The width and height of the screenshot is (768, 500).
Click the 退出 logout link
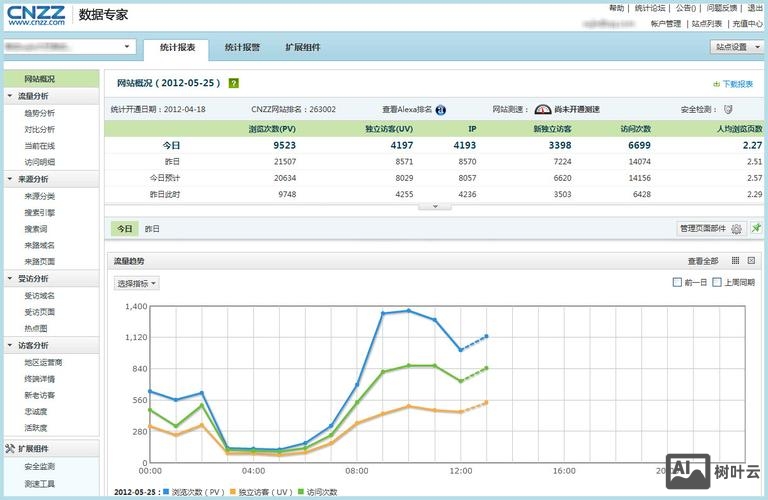pyautogui.click(x=755, y=8)
